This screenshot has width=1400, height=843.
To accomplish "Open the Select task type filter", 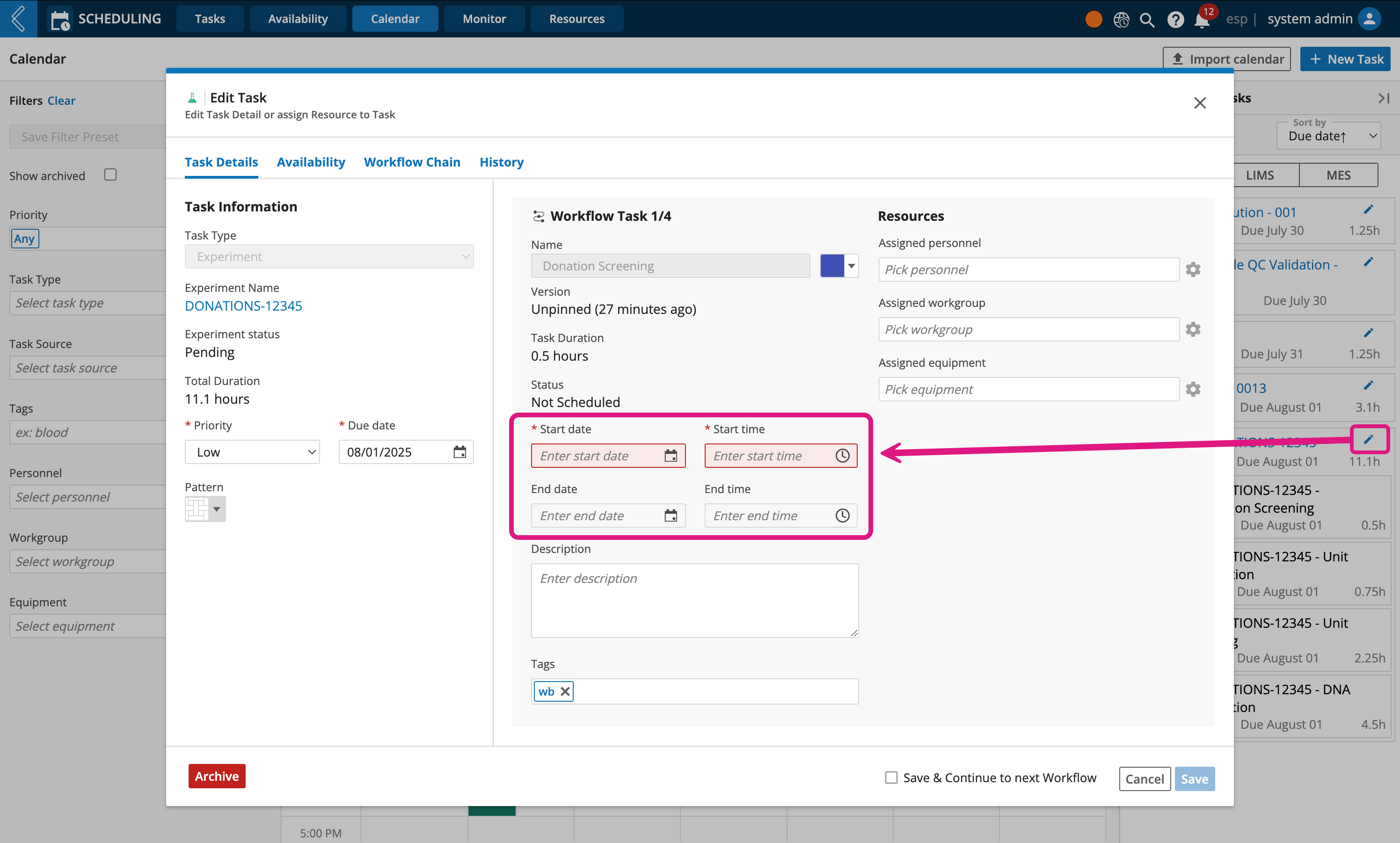I will (88, 303).
